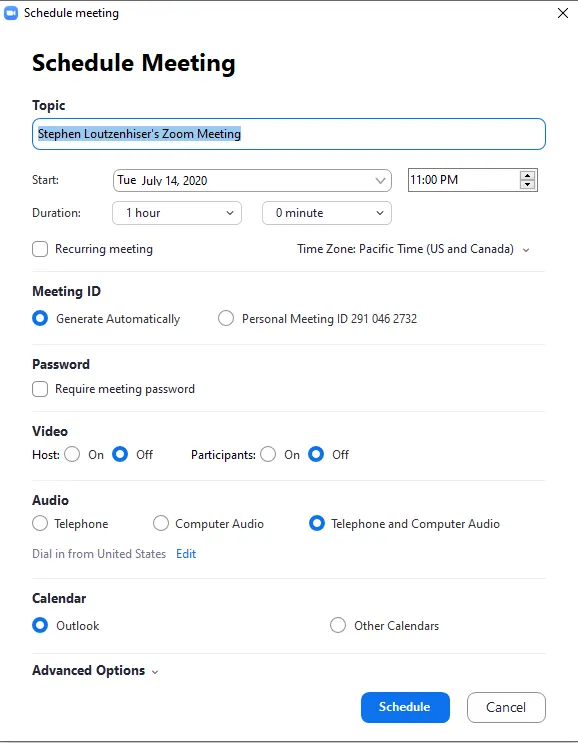
Task: Click the 'Dial in from United States' text
Action: 99,554
